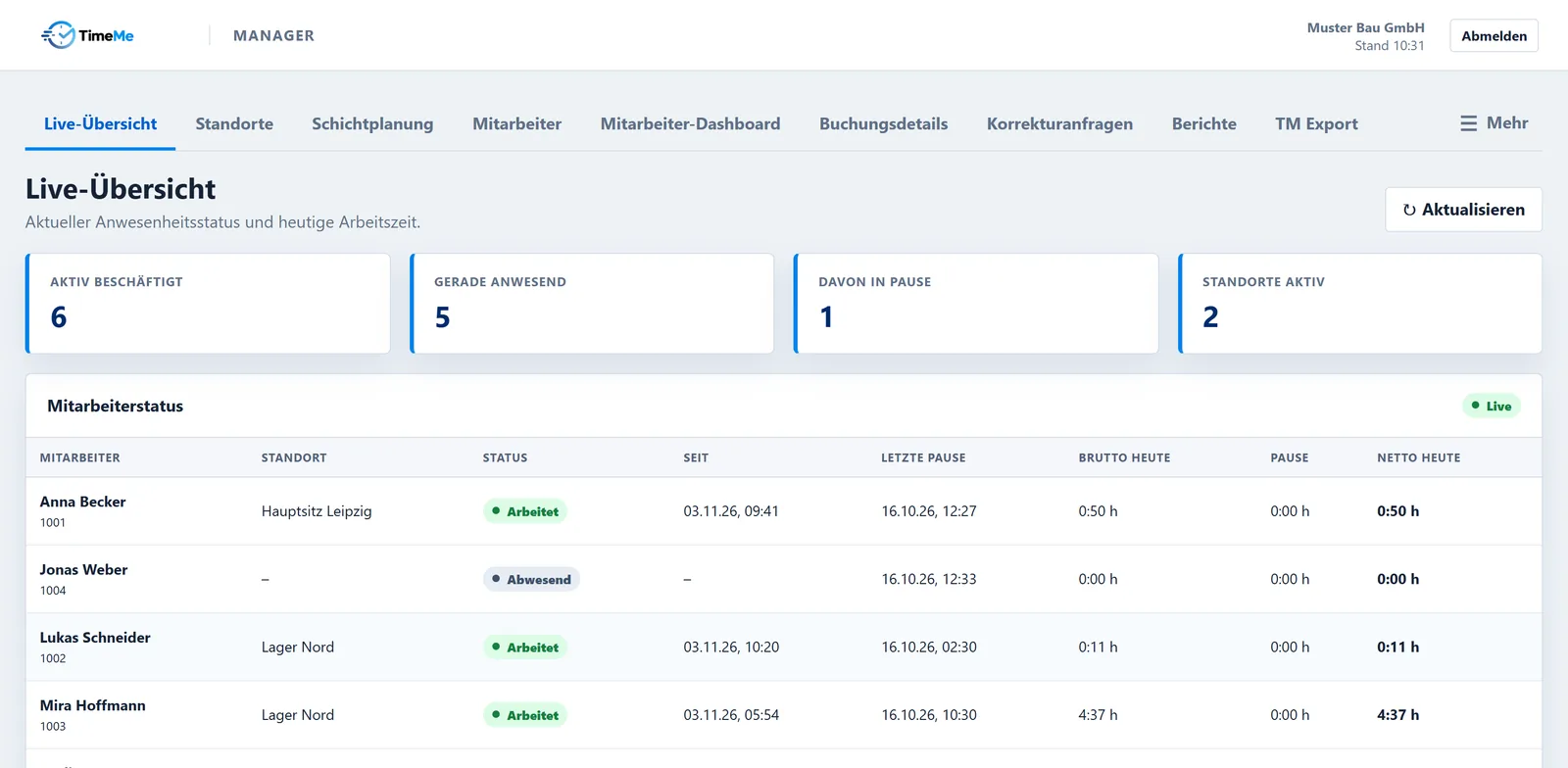Select the Buchungsdetails tab
Viewport: 1568px width, 768px height.
pos(883,124)
